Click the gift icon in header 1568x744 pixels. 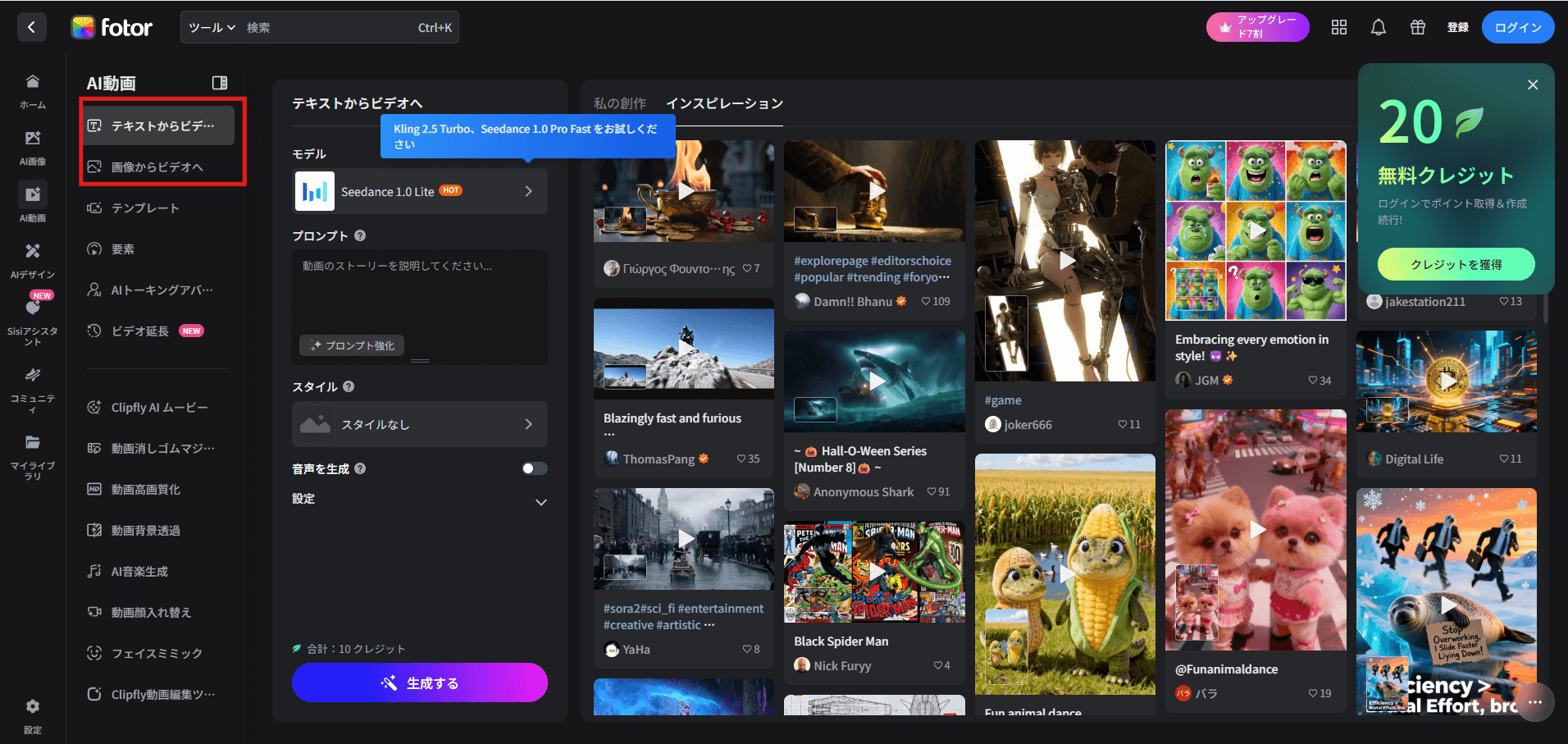click(1418, 28)
